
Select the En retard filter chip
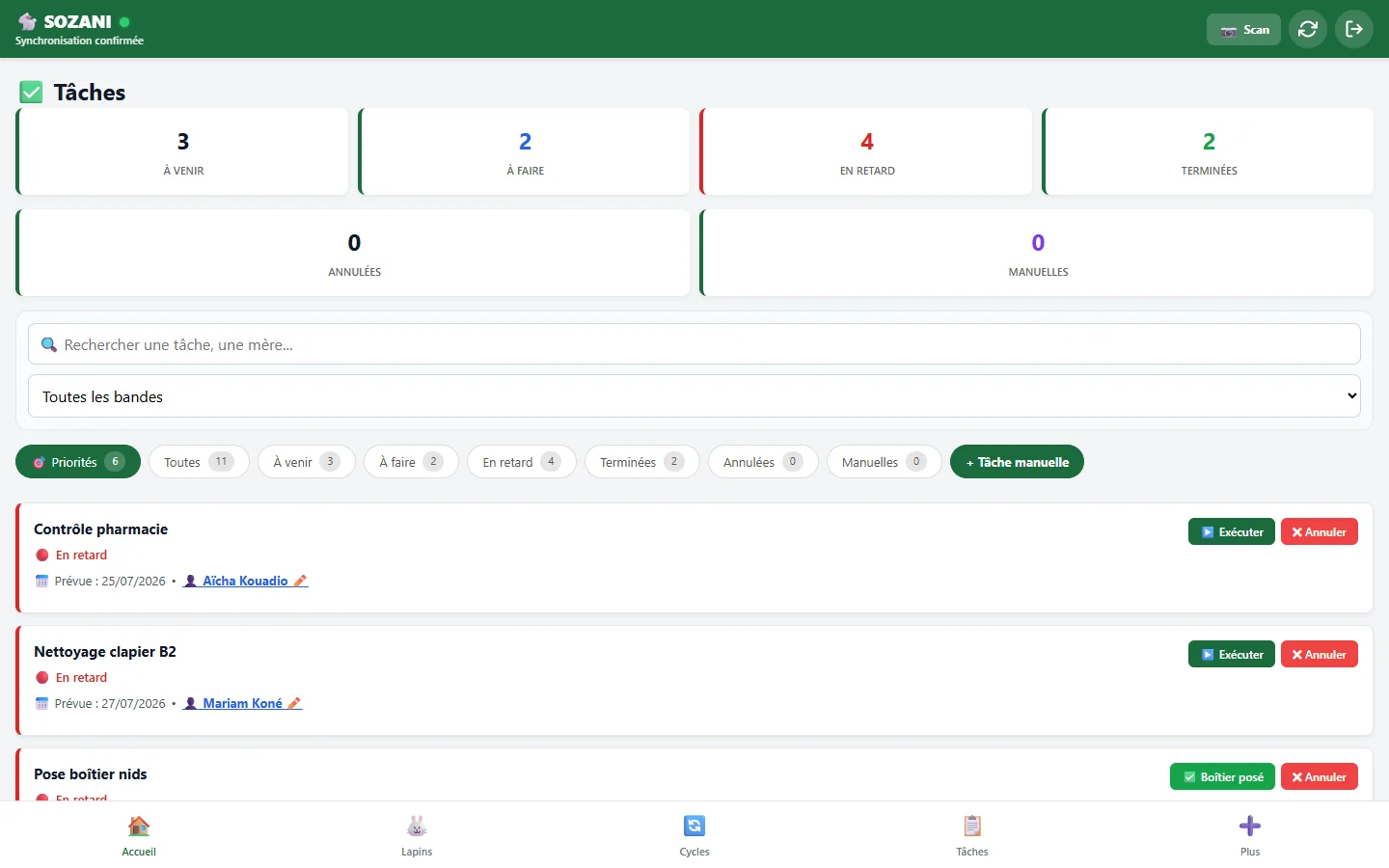click(x=521, y=462)
